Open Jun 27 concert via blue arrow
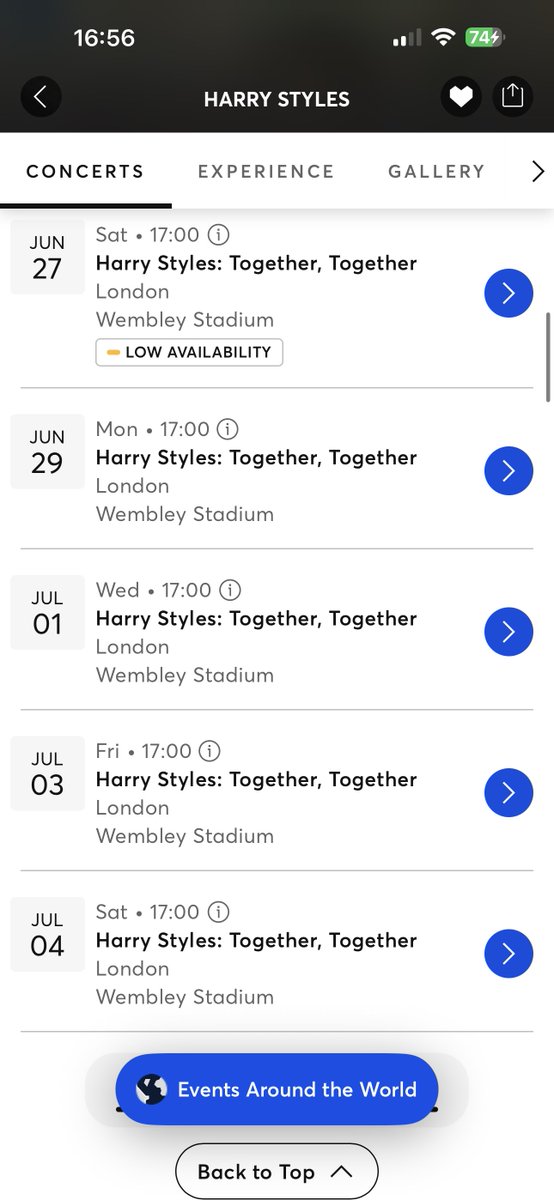 coord(508,292)
